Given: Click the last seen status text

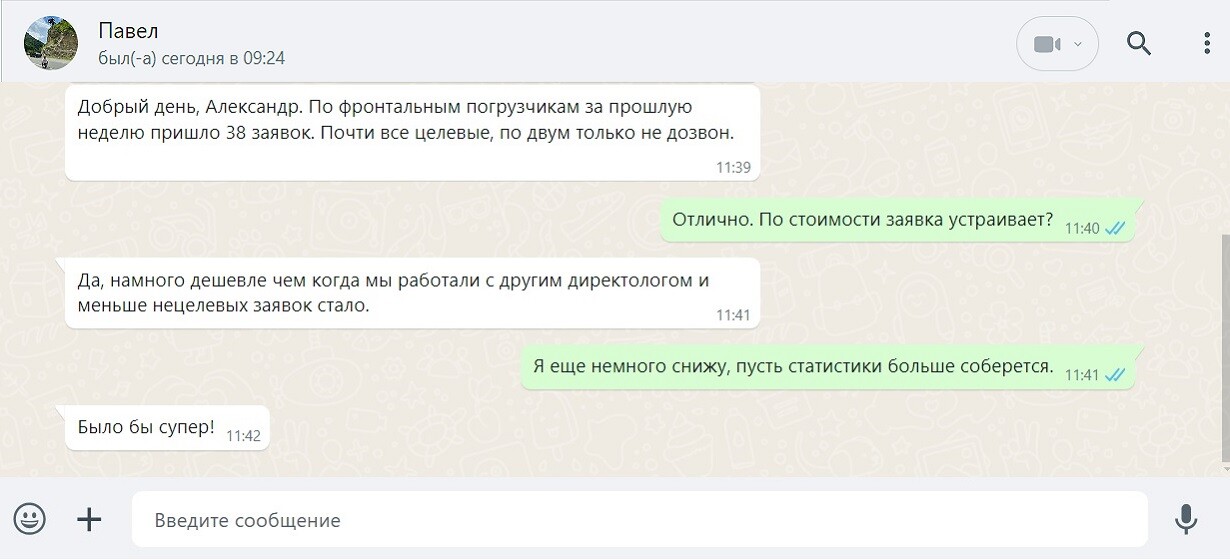Looking at the screenshot, I should pos(191,58).
